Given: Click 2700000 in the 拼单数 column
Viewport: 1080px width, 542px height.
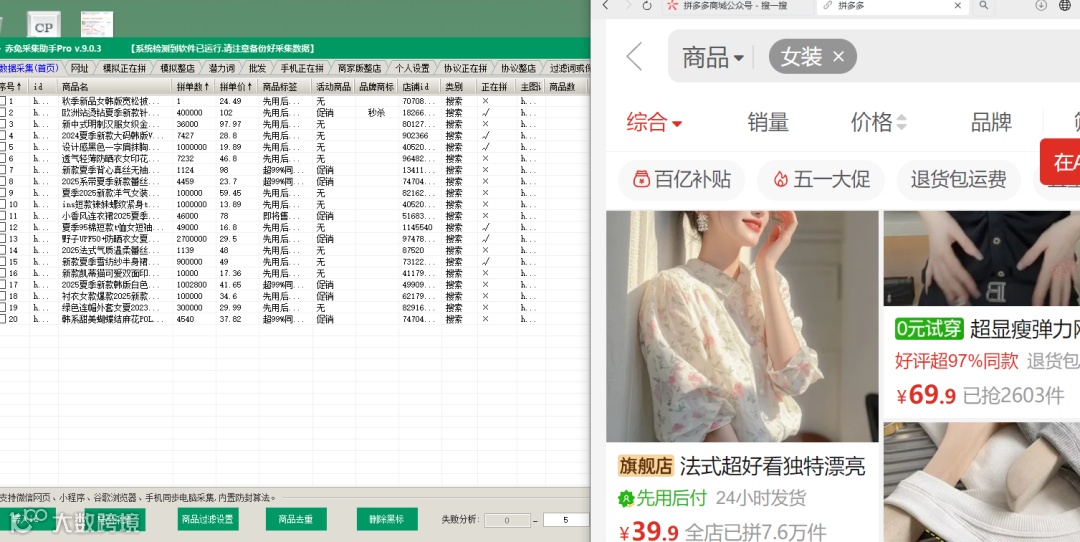Looking at the screenshot, I should pyautogui.click(x=191, y=239).
